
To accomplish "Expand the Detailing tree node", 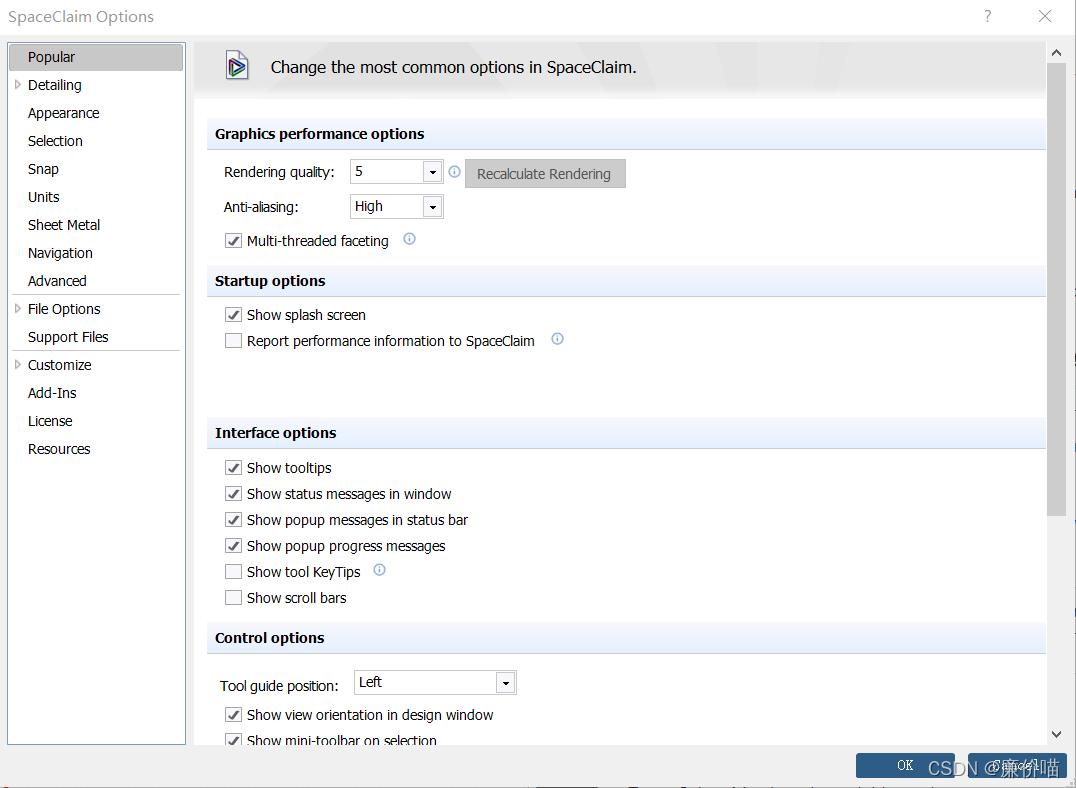I will [x=18, y=84].
